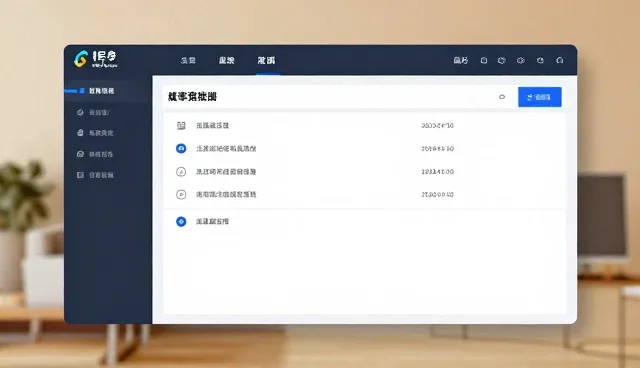This screenshot has width=640, height=368.
Task: Open the first list row's title text
Action: [212, 126]
